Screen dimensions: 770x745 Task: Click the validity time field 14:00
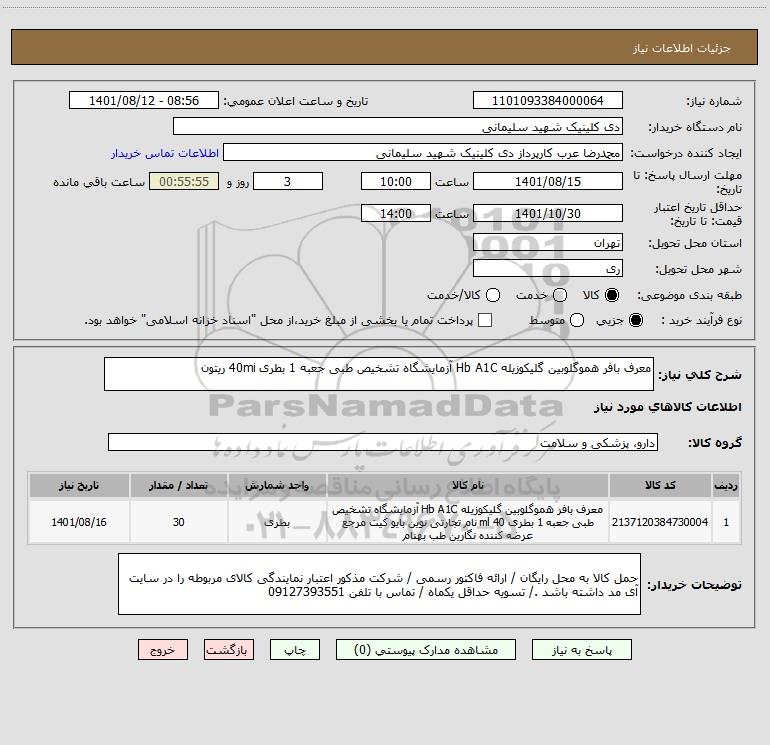396,214
